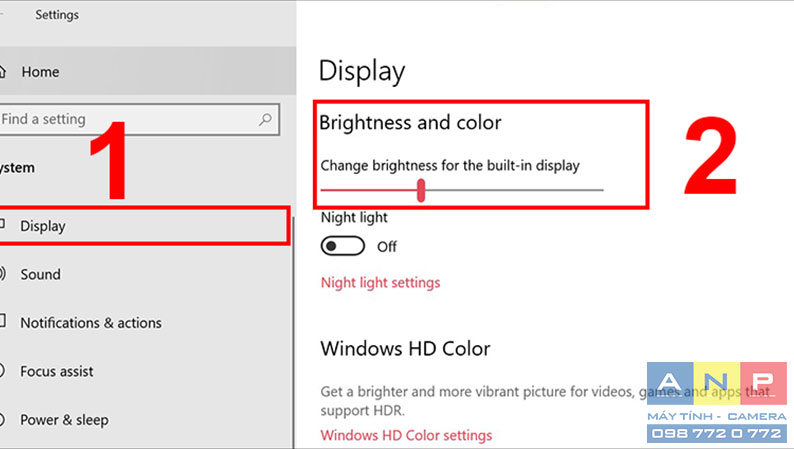The height and width of the screenshot is (449, 794).
Task: Click the Display page title
Action: point(362,71)
